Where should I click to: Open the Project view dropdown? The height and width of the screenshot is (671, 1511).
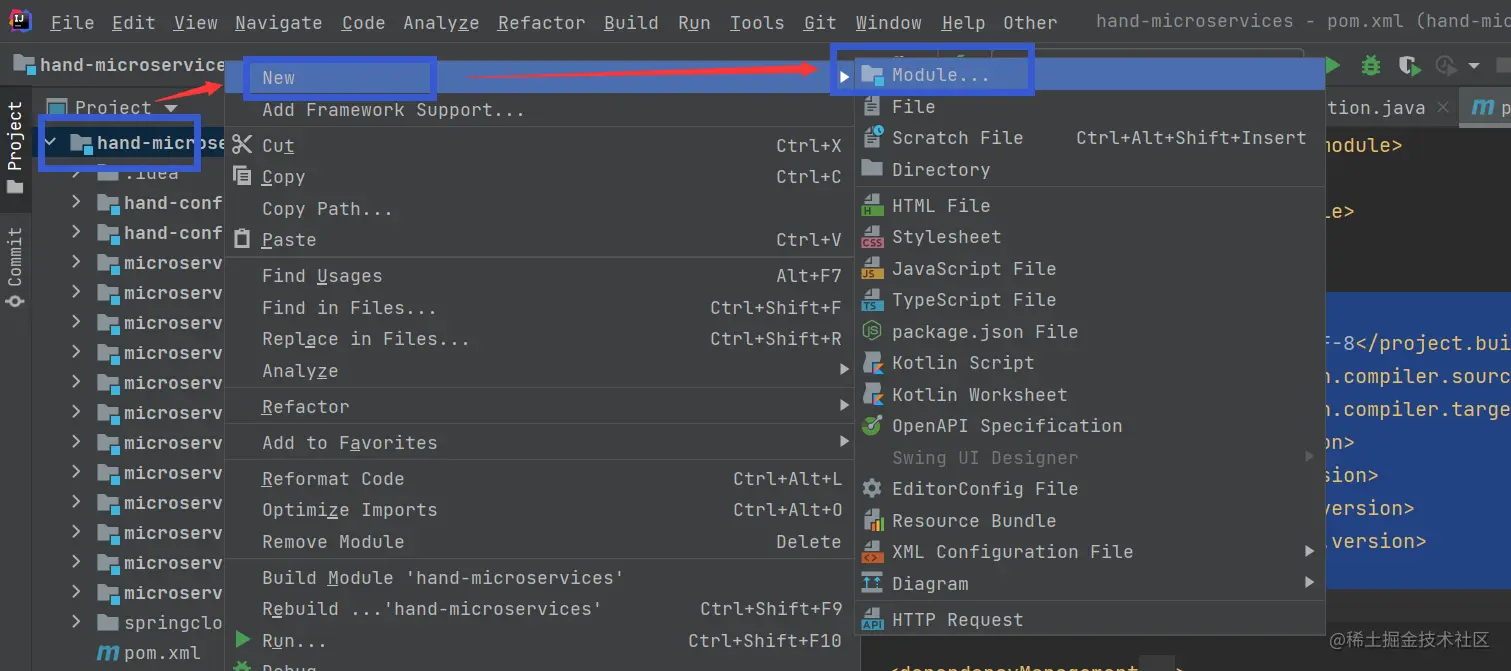tap(170, 108)
